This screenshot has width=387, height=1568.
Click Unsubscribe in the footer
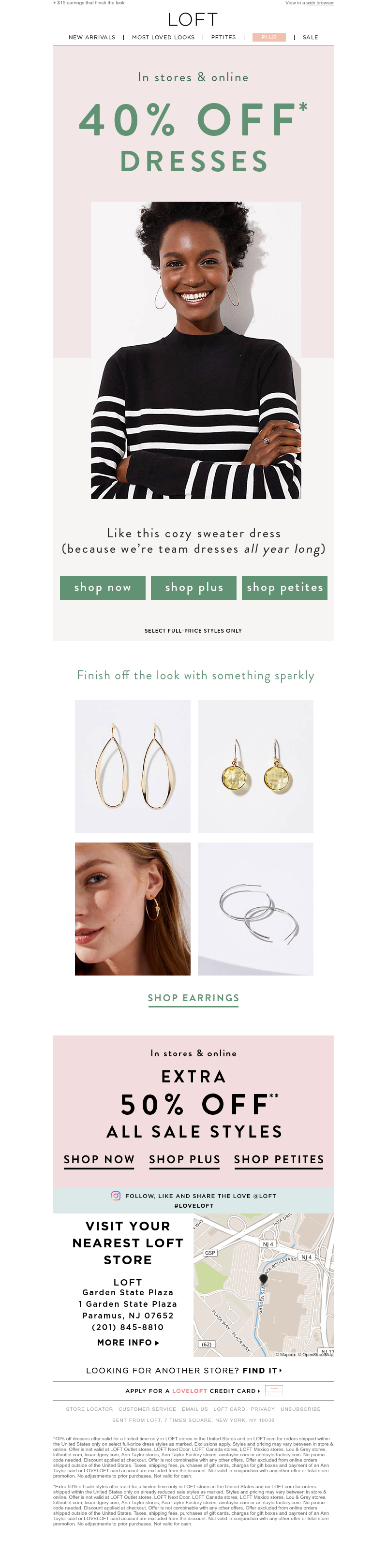pos(300,1408)
